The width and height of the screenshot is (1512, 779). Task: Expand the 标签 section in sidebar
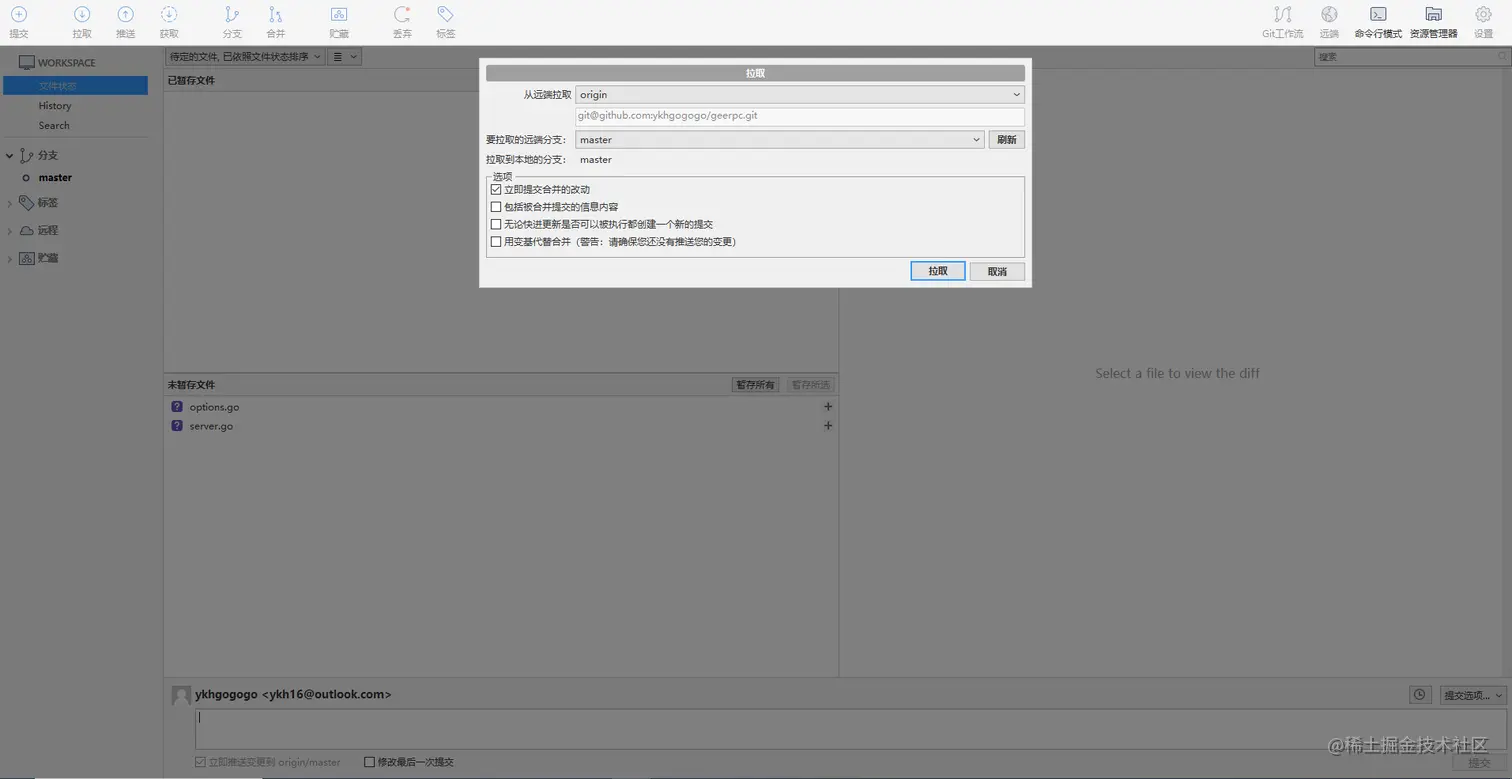[10, 203]
